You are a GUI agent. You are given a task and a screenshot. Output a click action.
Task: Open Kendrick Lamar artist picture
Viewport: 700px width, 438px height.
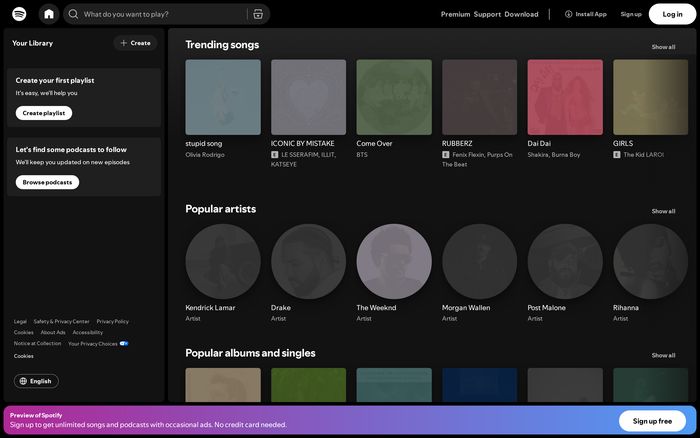[x=223, y=261]
